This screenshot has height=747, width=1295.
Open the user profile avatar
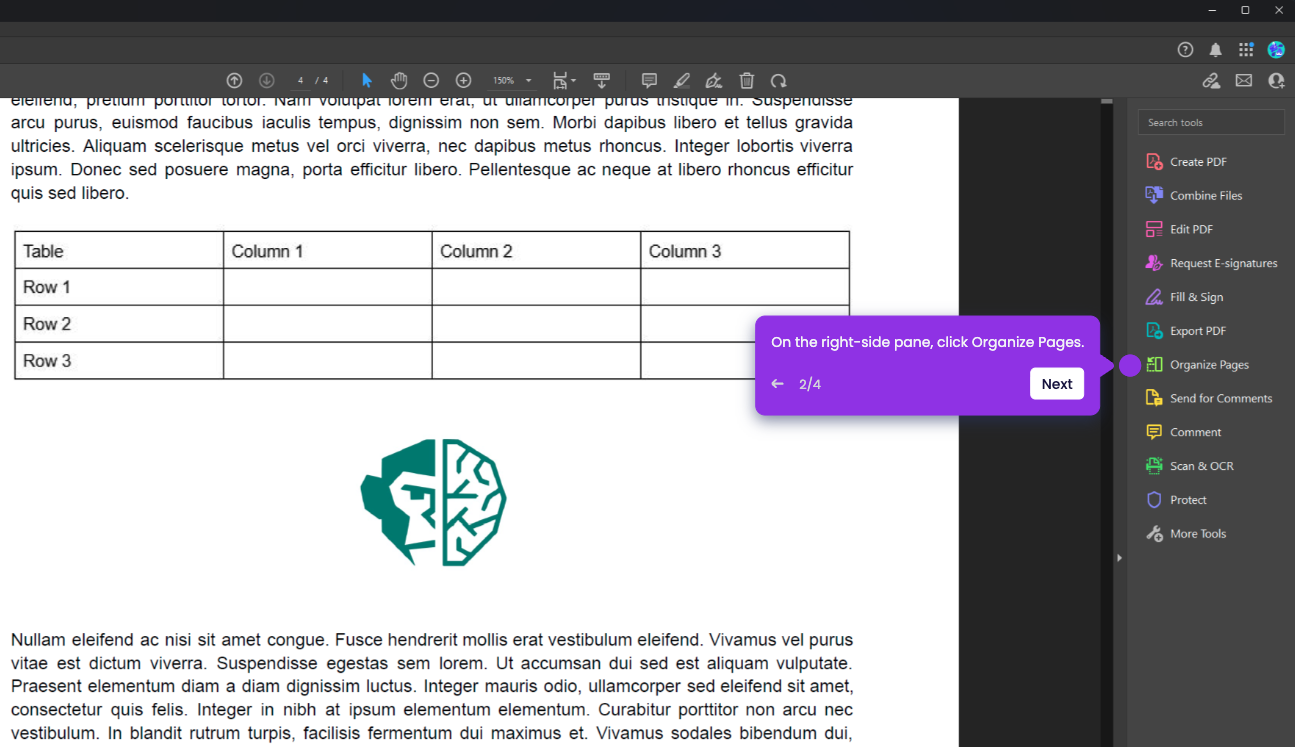1276,50
